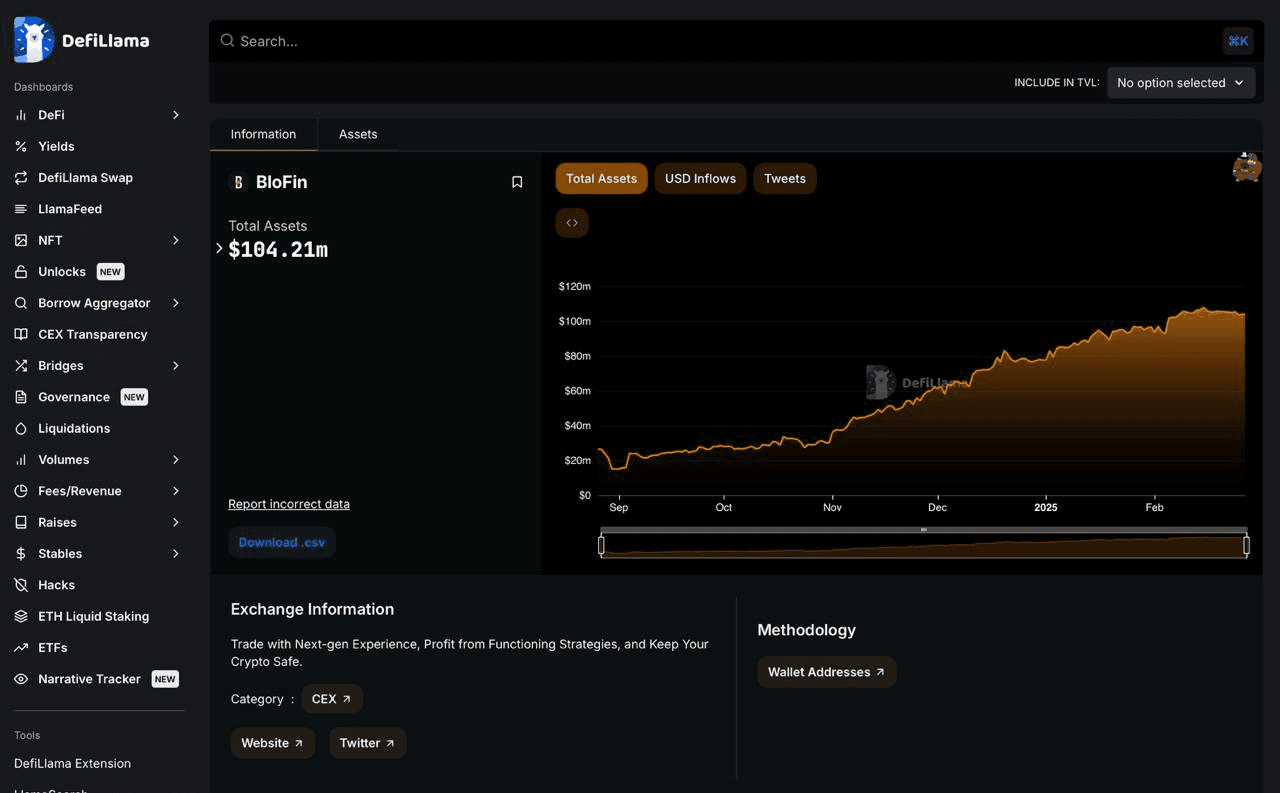Click the ETFs trending arrow icon
The image size is (1280, 793).
click(21, 648)
